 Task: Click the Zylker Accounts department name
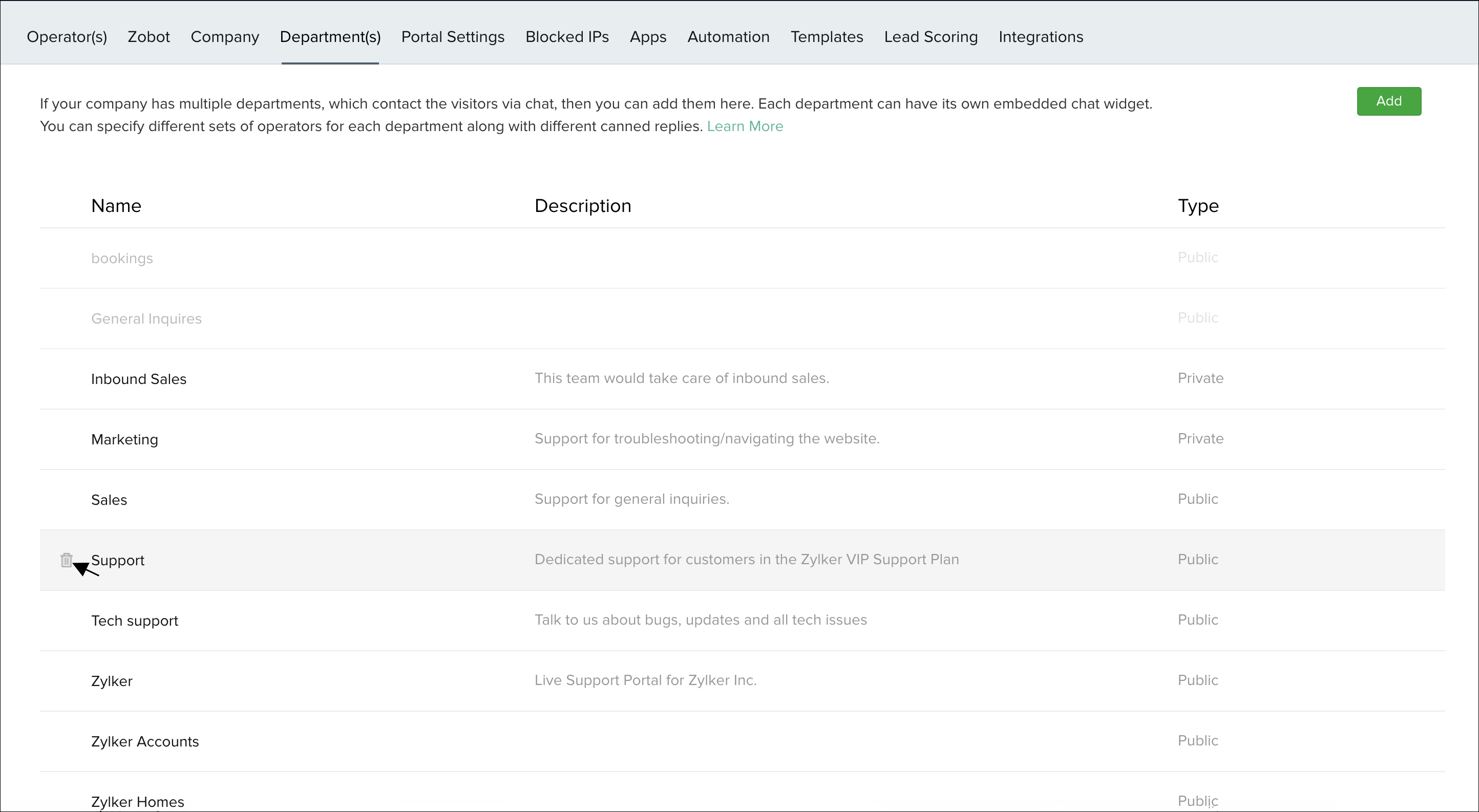tap(145, 741)
